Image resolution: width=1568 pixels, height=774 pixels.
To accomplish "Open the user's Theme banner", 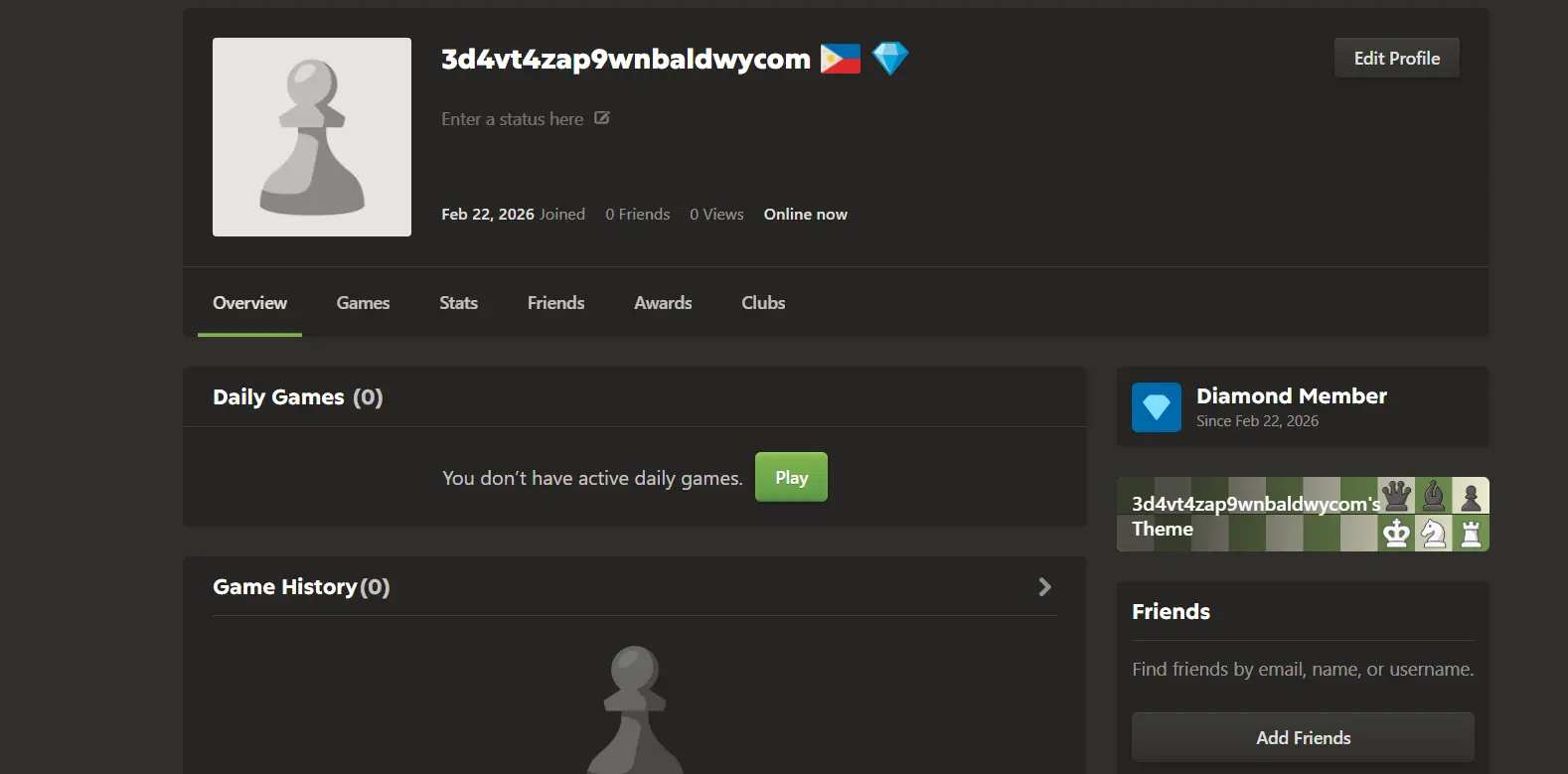I will point(1303,515).
